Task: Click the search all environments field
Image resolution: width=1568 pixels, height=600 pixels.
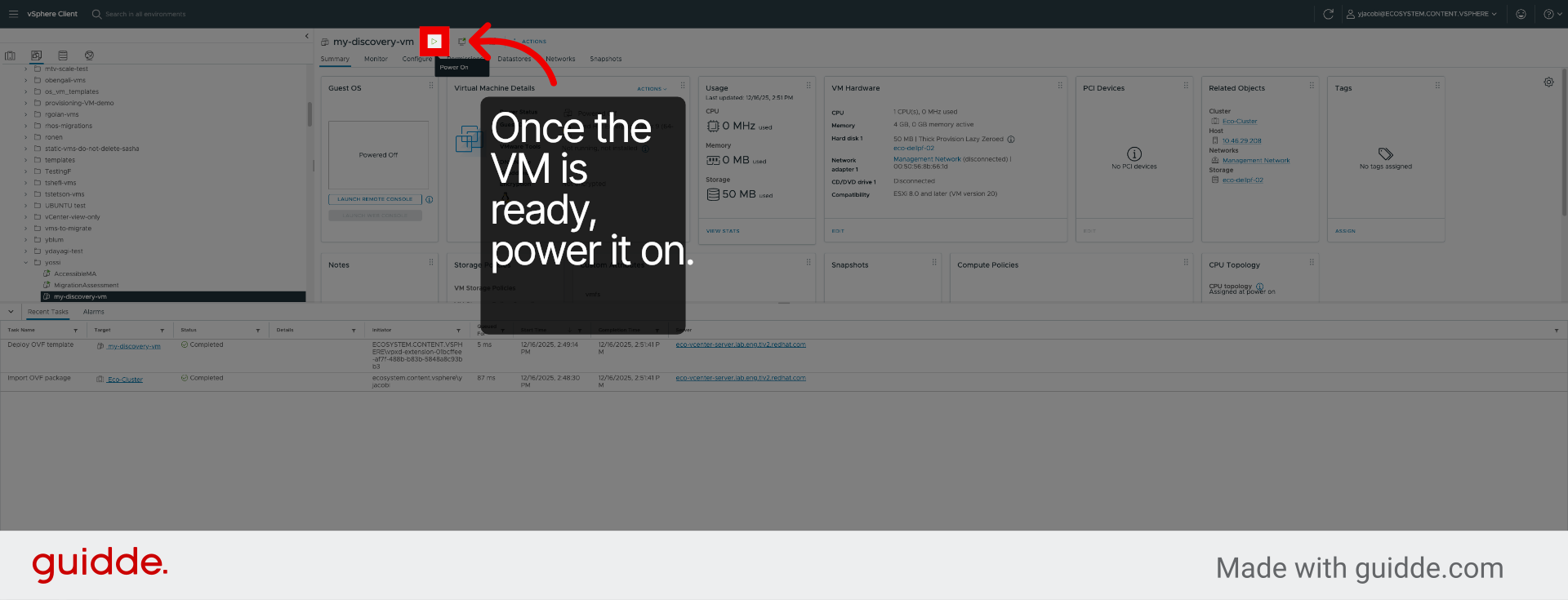Action: point(145,14)
